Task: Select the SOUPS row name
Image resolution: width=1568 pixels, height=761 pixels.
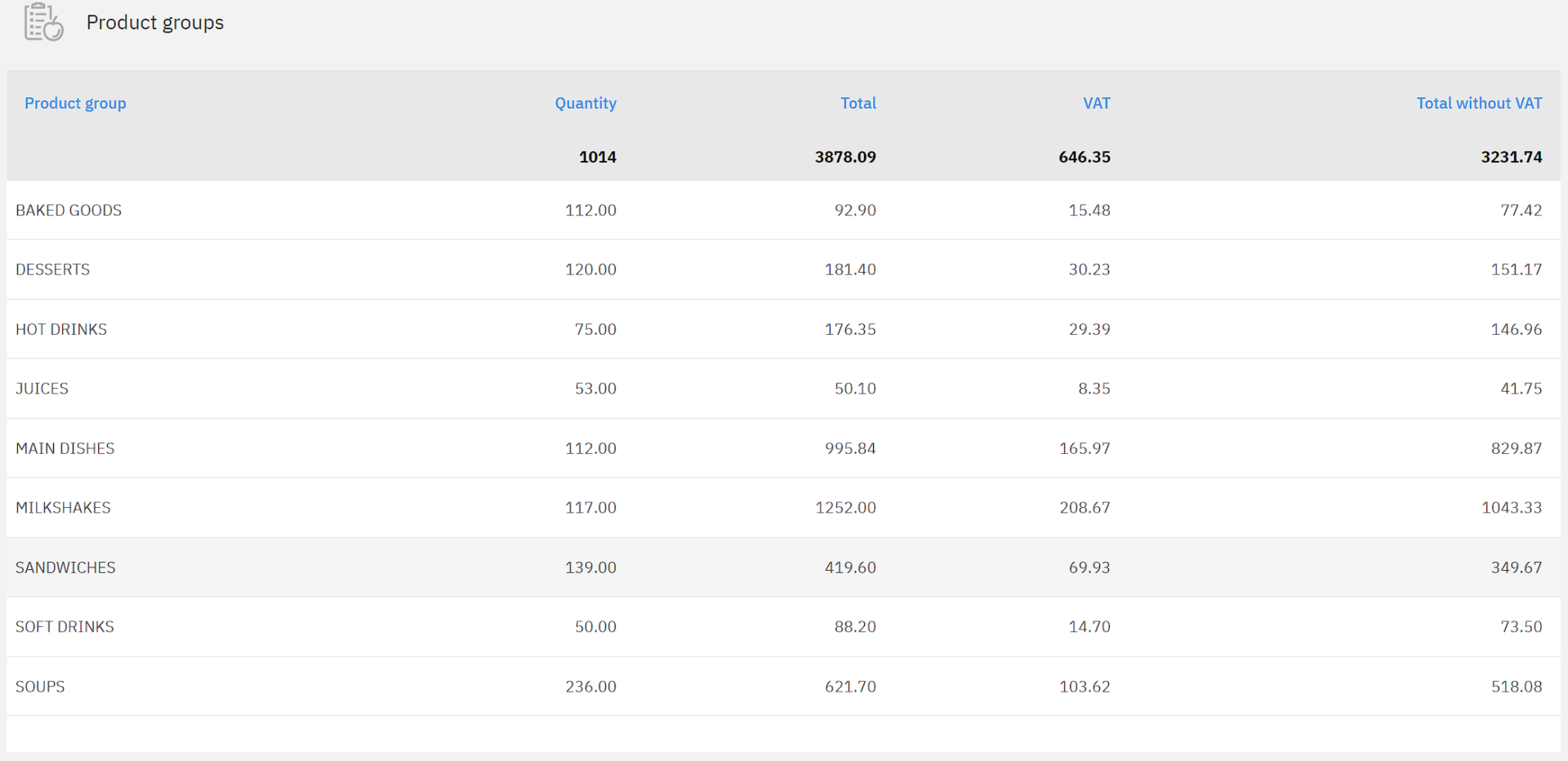Action: point(40,687)
